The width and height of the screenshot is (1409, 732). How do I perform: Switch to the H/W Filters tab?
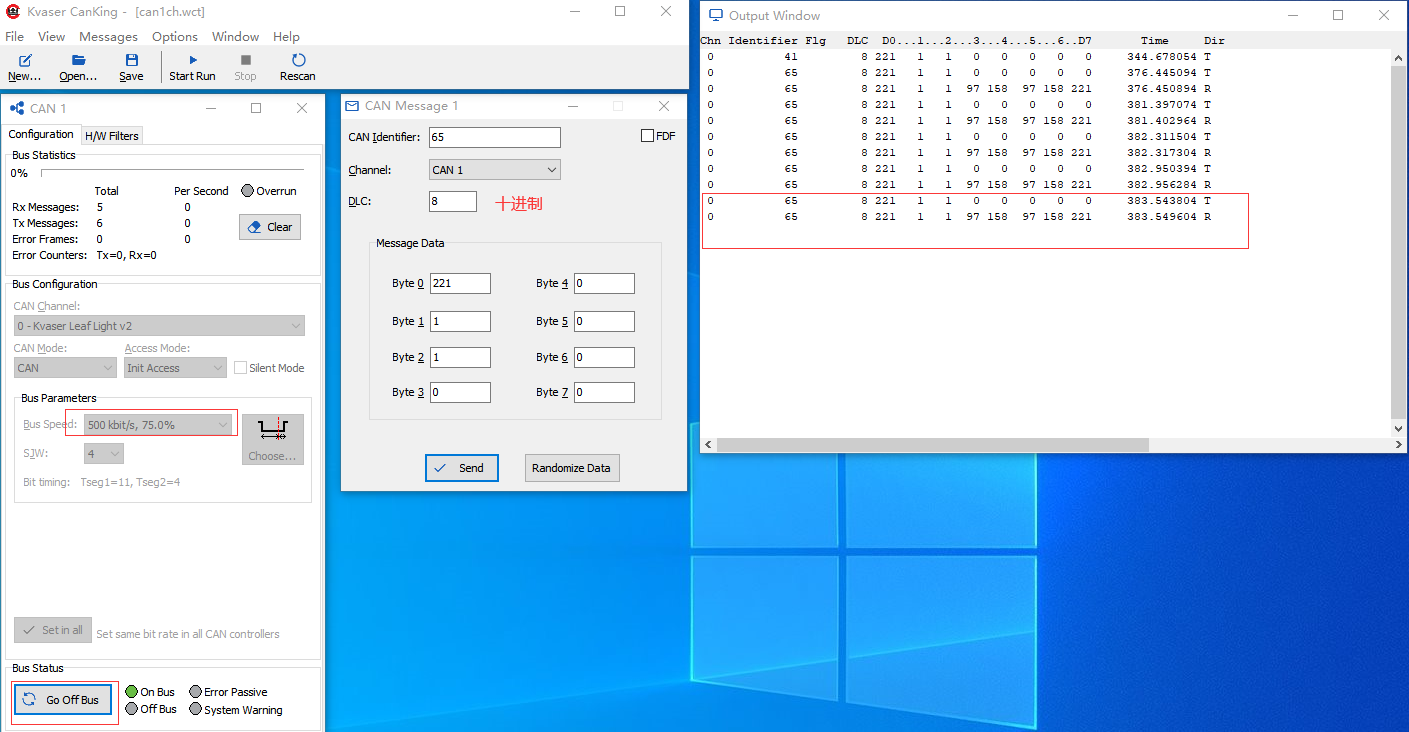(111, 135)
